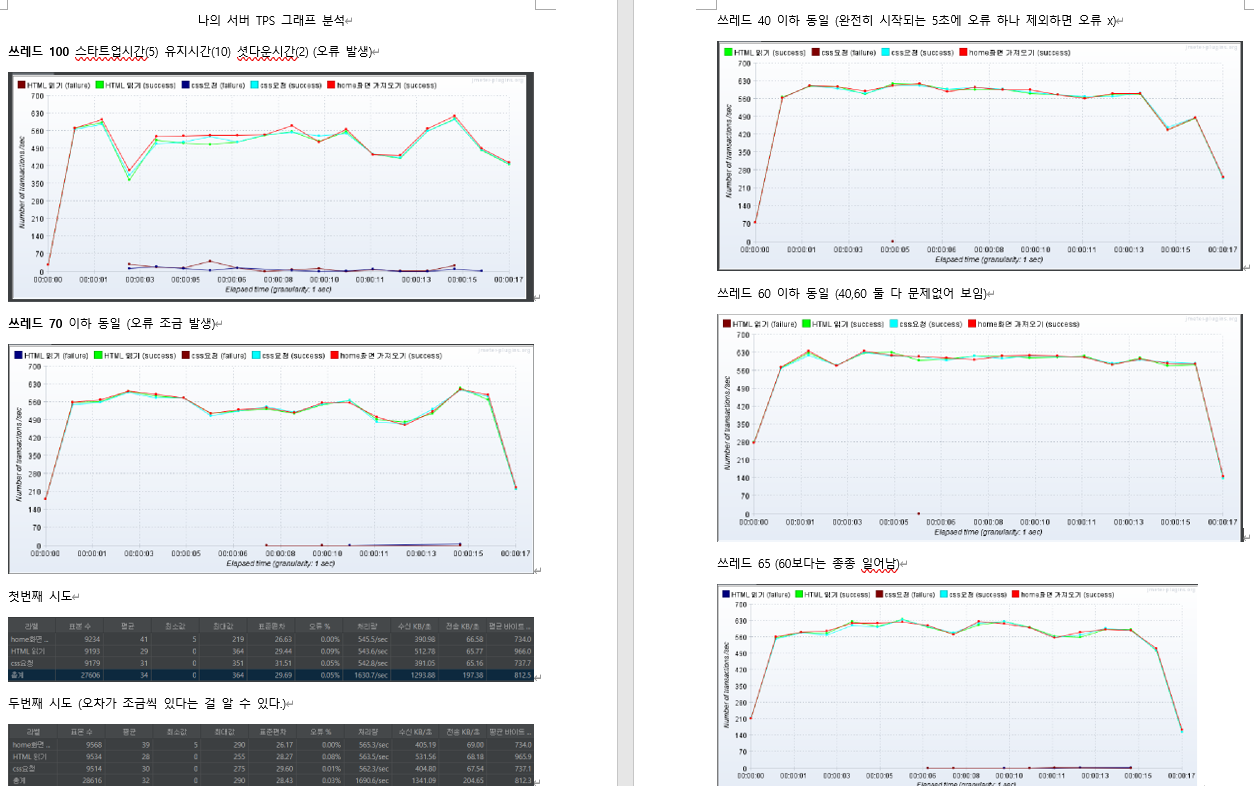Click heading '쓰레드 70 이하 동일 (오류 조금 발생)'
The image size is (1254, 786).
tap(112, 323)
